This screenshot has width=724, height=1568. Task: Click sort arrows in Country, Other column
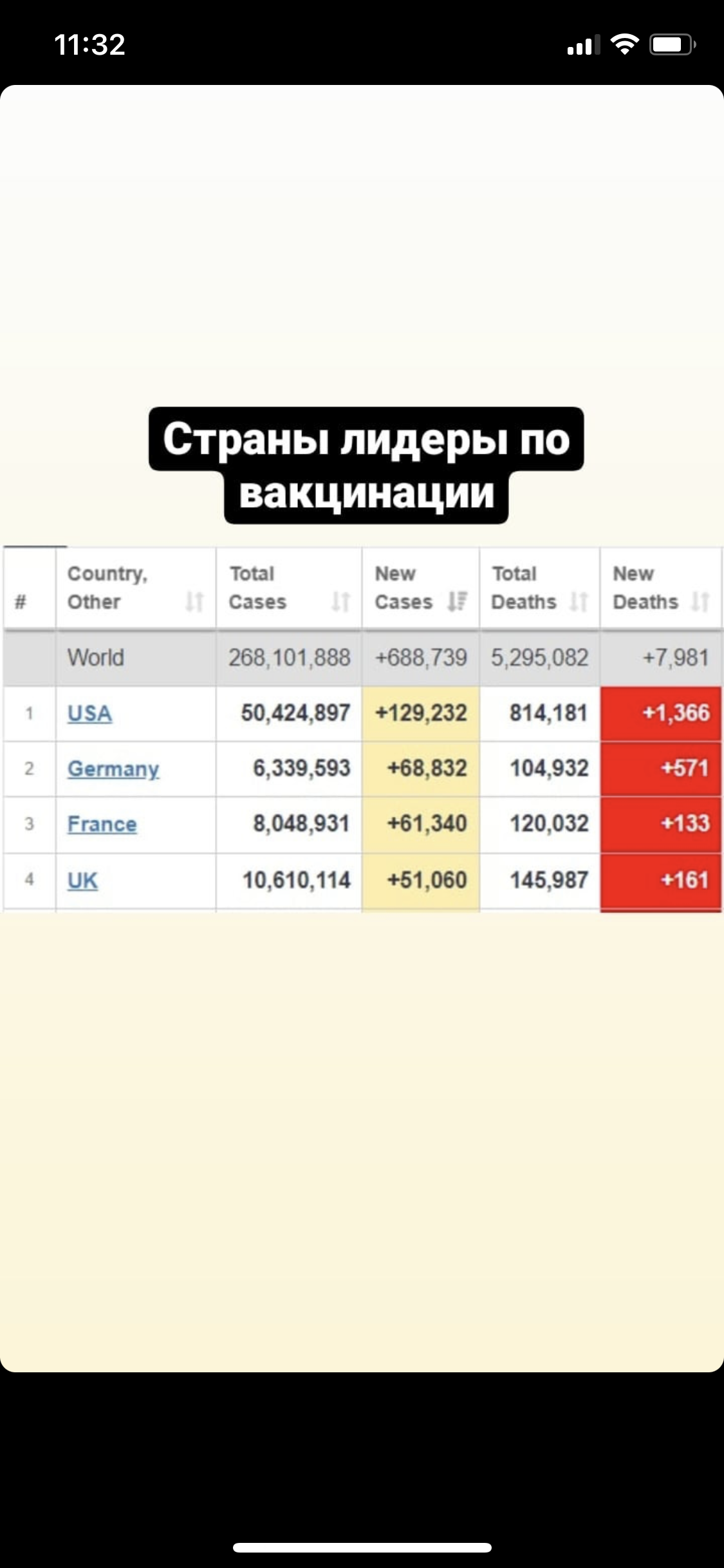[x=194, y=602]
